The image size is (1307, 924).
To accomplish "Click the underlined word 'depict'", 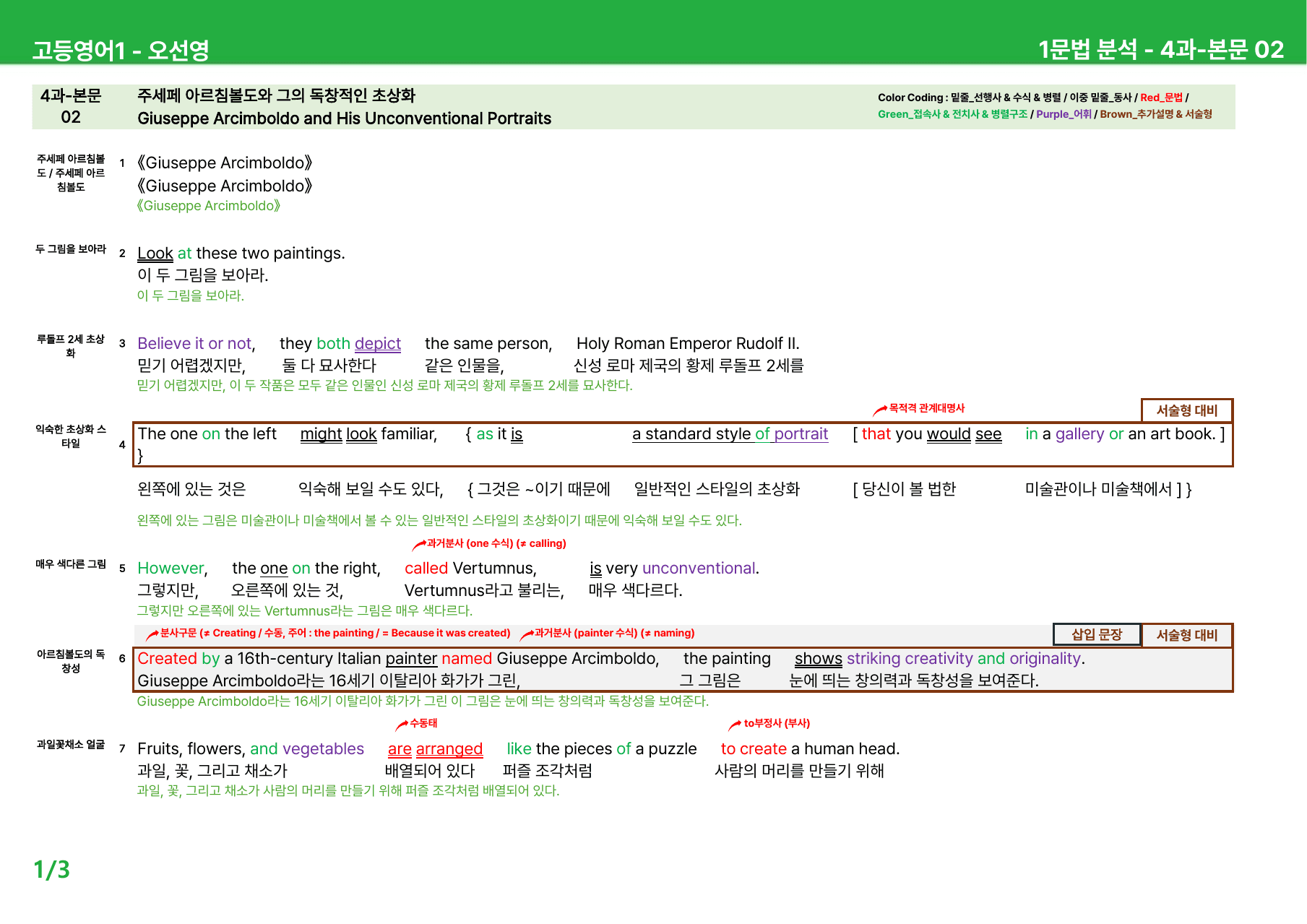I will point(378,344).
